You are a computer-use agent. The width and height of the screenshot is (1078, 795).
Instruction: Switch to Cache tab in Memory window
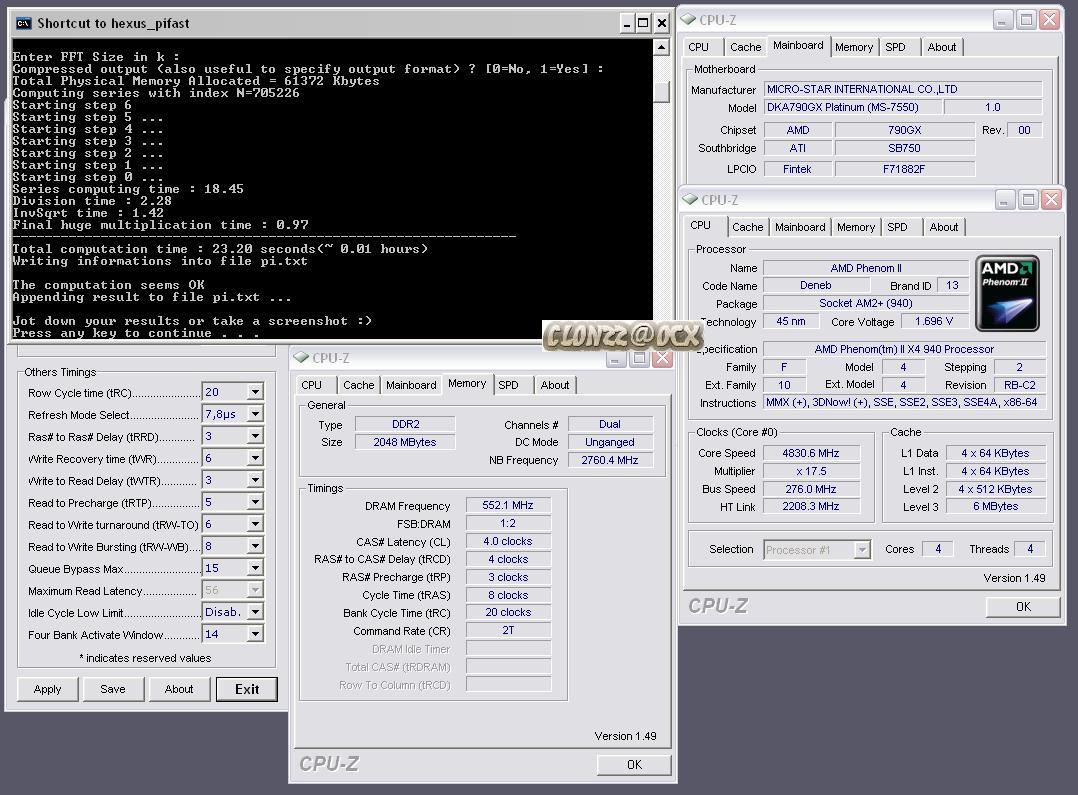[x=358, y=385]
